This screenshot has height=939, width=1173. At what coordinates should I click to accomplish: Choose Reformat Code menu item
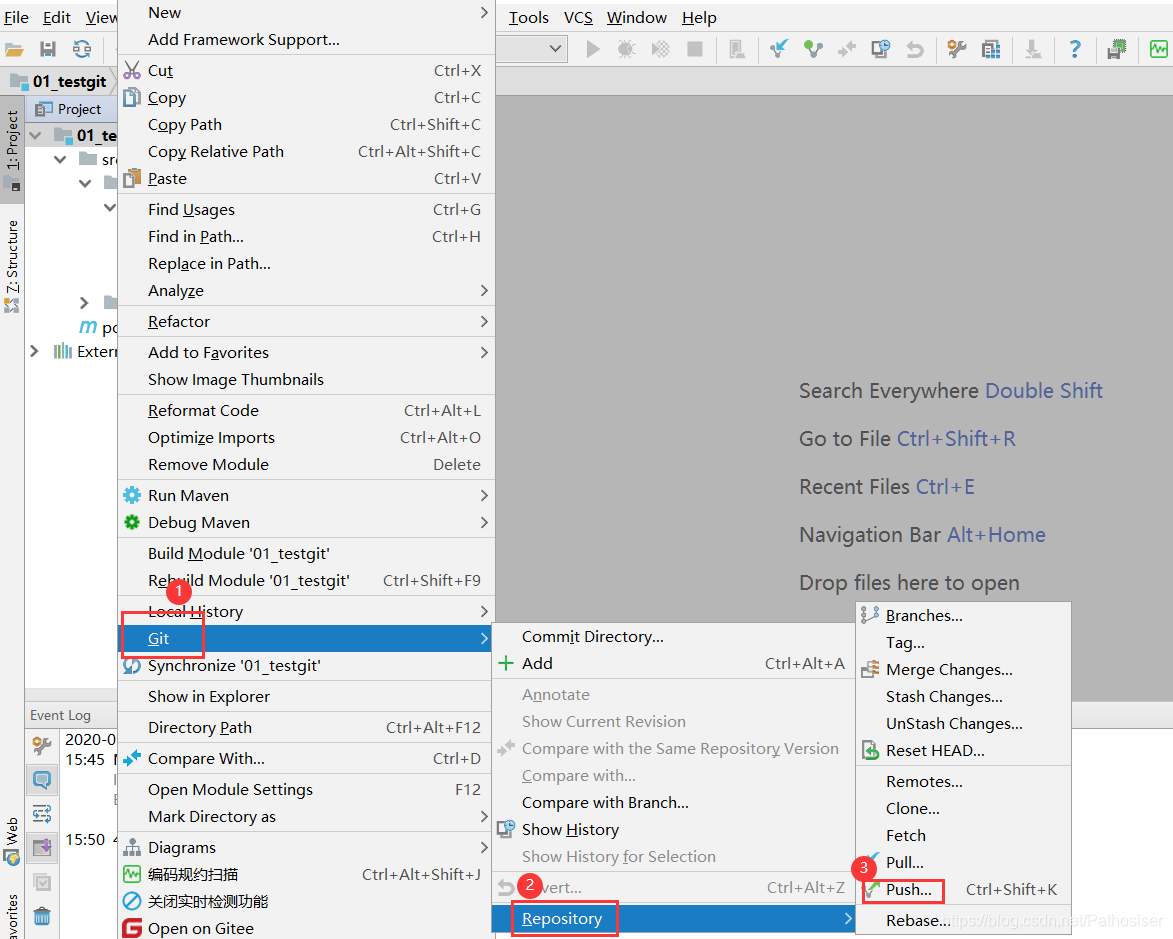pos(306,411)
